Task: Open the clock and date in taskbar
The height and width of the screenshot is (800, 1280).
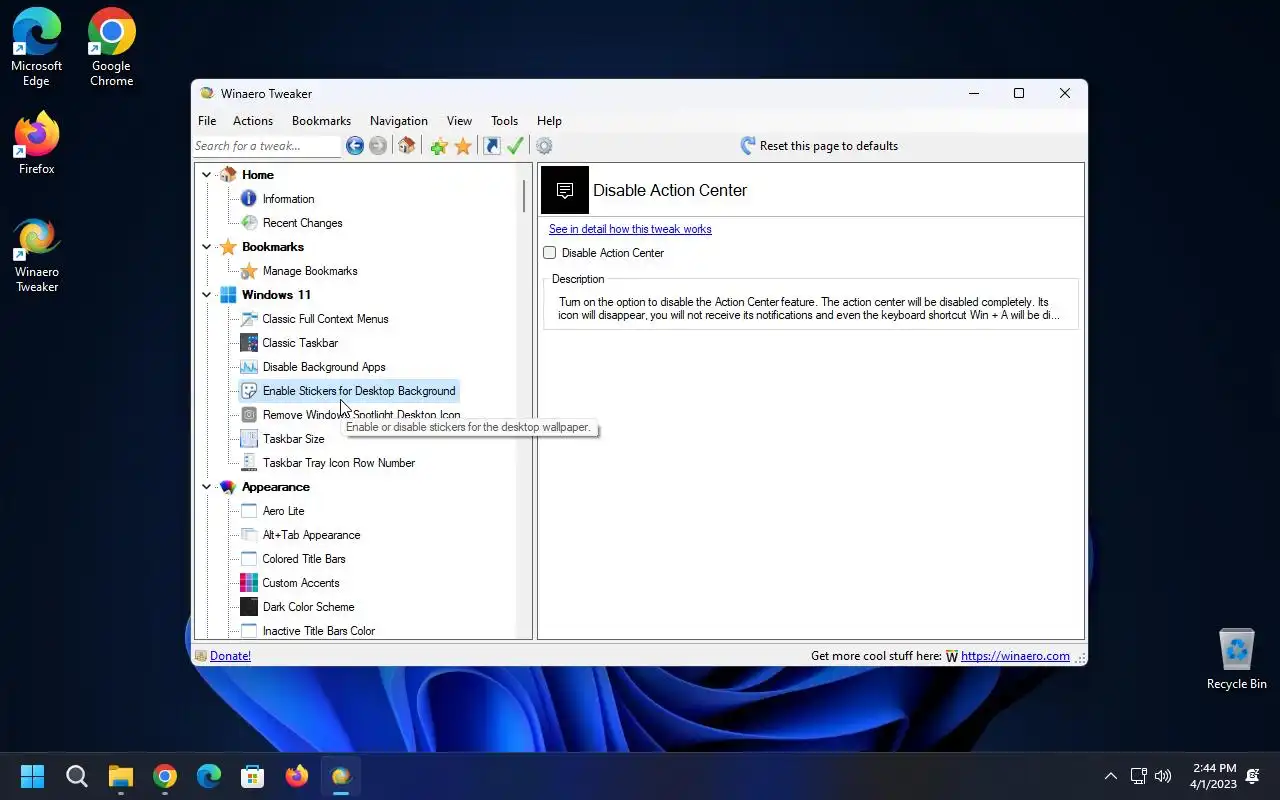Action: [1214, 776]
